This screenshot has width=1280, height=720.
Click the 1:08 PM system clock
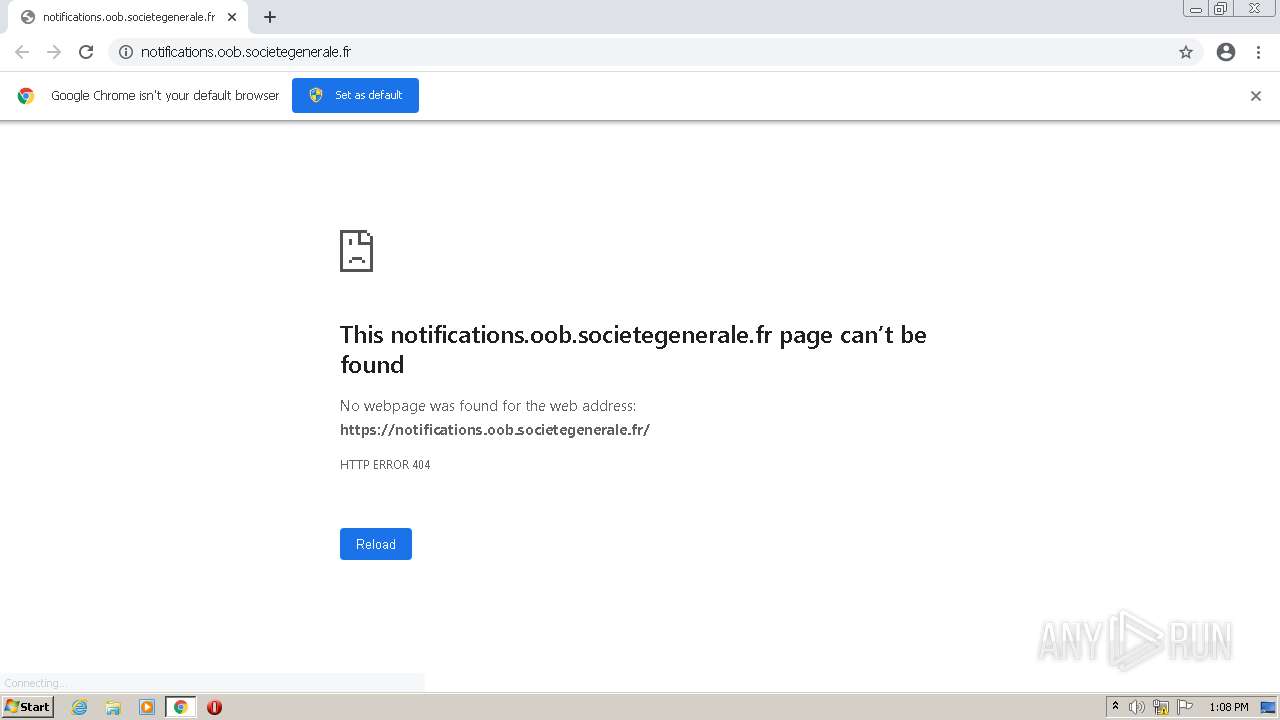coord(1229,707)
